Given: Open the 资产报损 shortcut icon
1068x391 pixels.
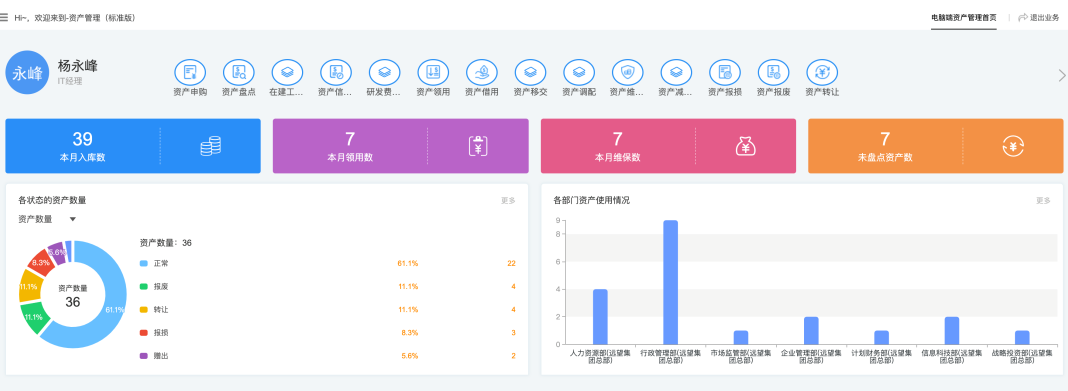Looking at the screenshot, I should (725, 72).
